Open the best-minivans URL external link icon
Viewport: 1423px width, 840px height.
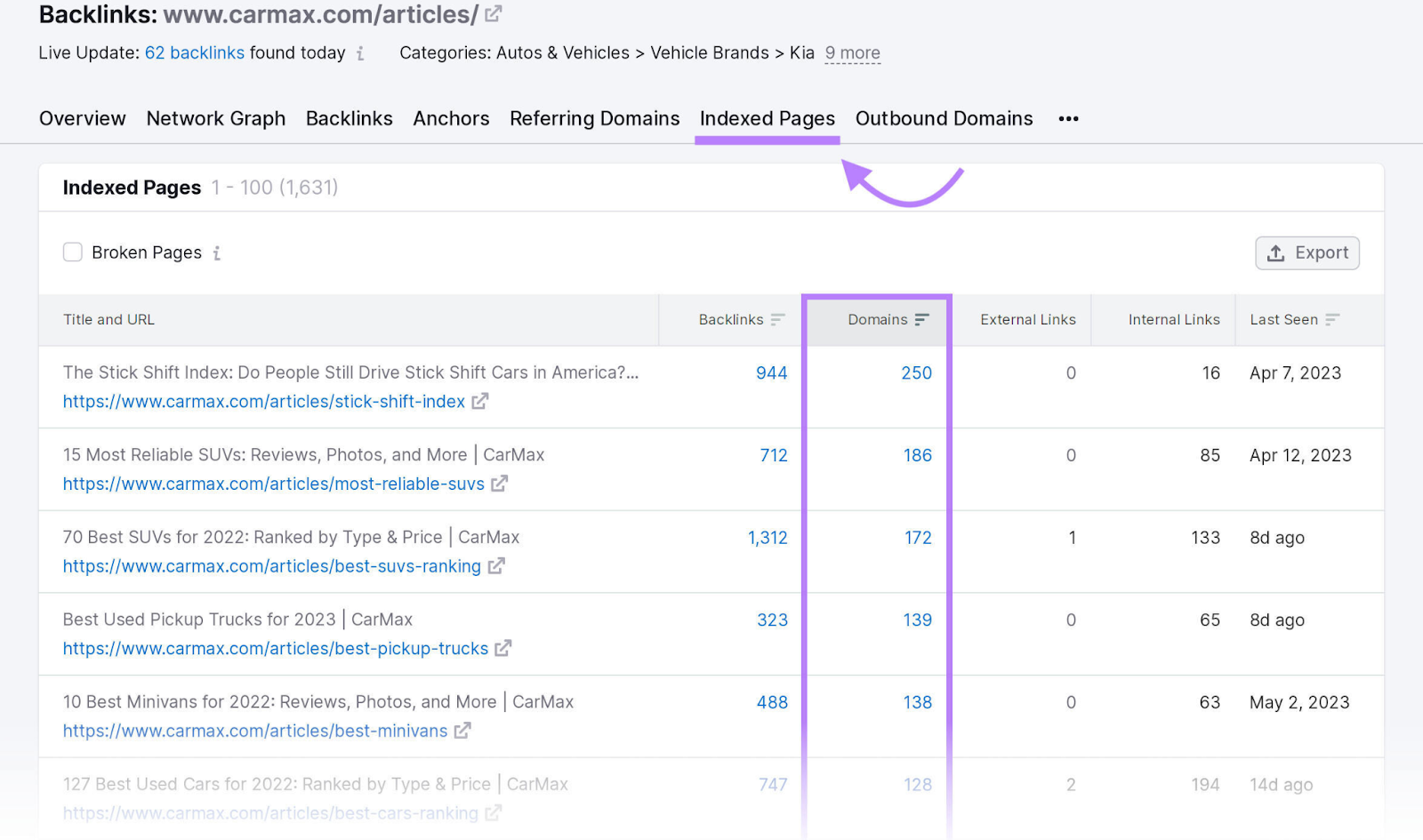tap(463, 731)
